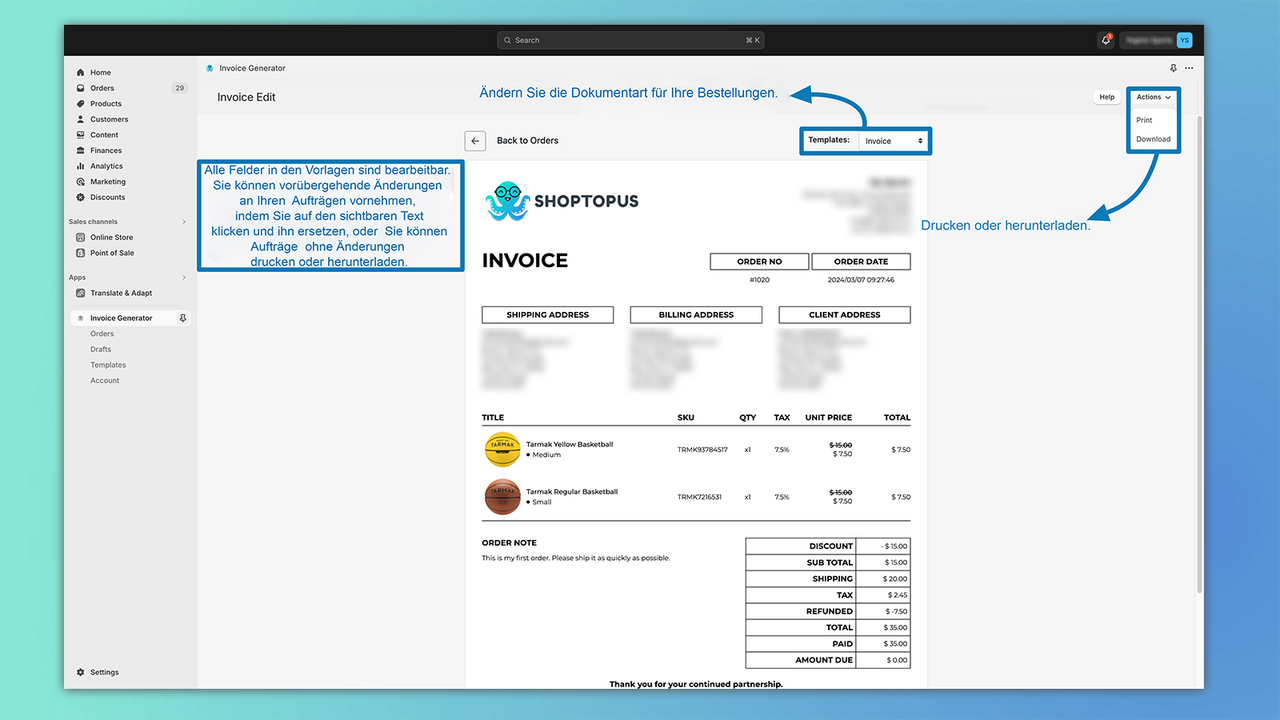
Task: Click the SHIPPING ADDRESS header box
Action: coord(547,315)
